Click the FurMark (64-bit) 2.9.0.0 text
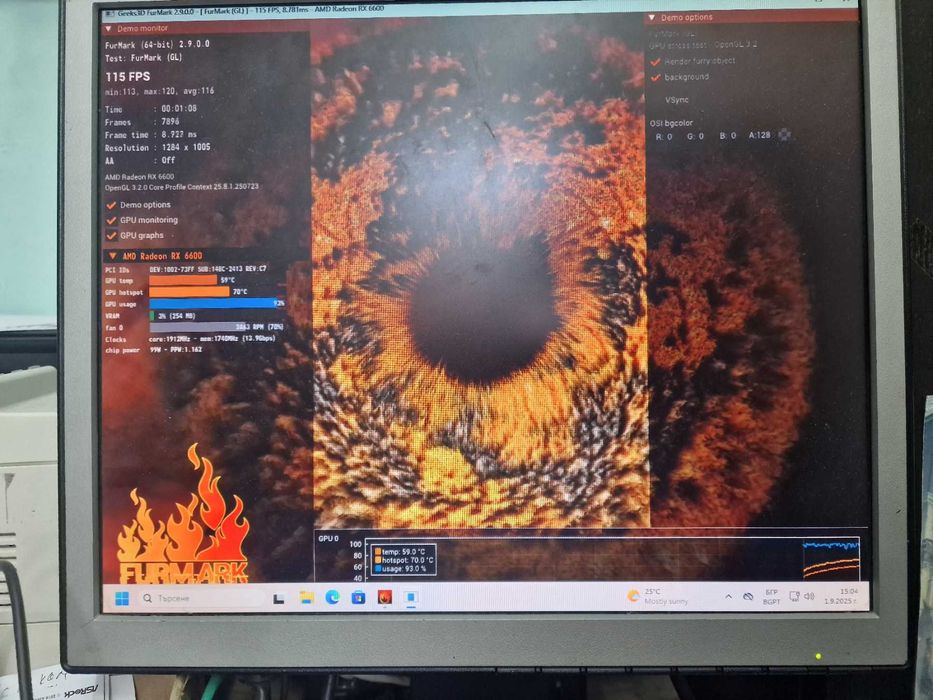The width and height of the screenshot is (933, 700). (x=157, y=45)
